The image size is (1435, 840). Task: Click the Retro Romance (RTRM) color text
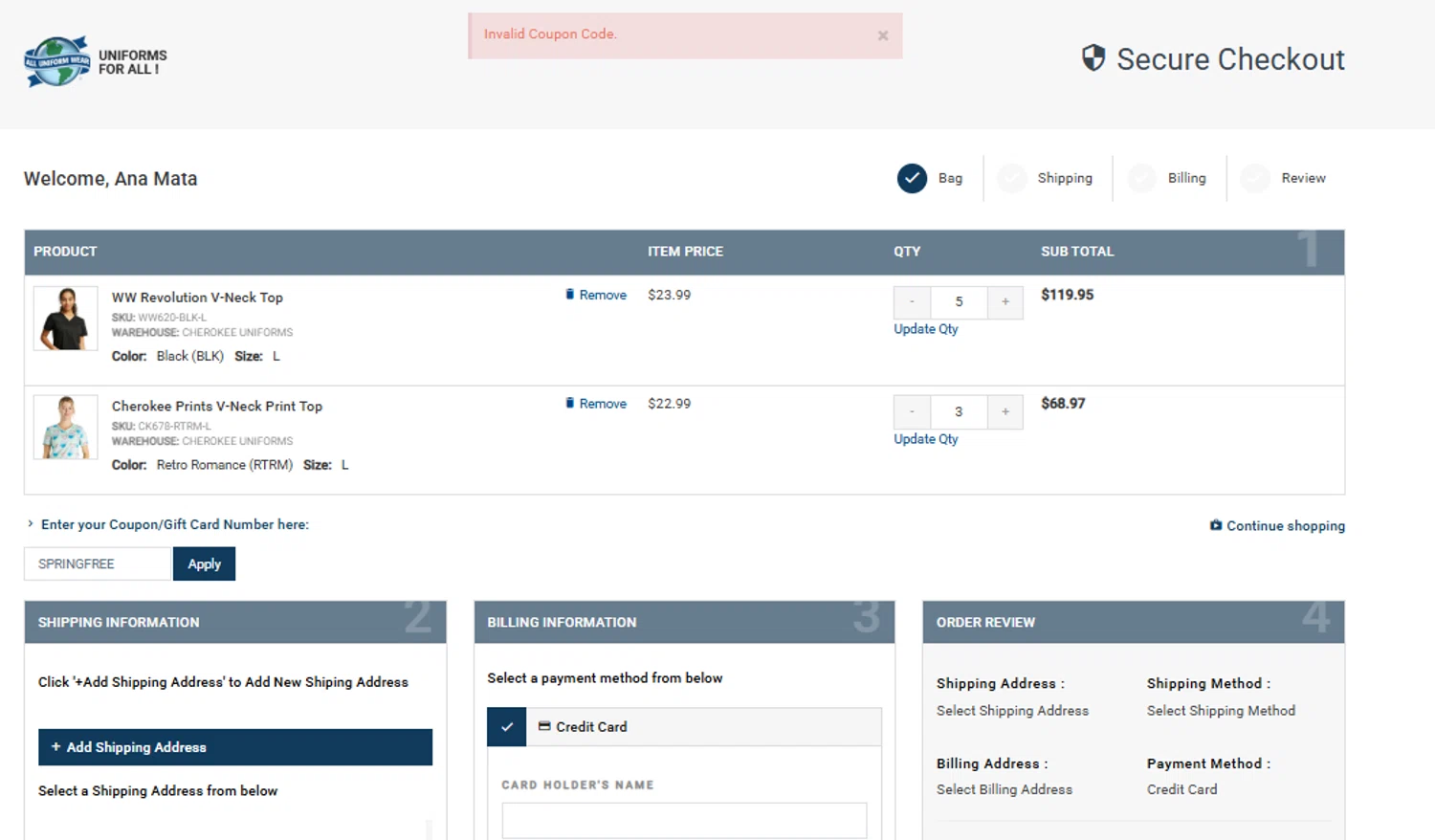(x=225, y=465)
